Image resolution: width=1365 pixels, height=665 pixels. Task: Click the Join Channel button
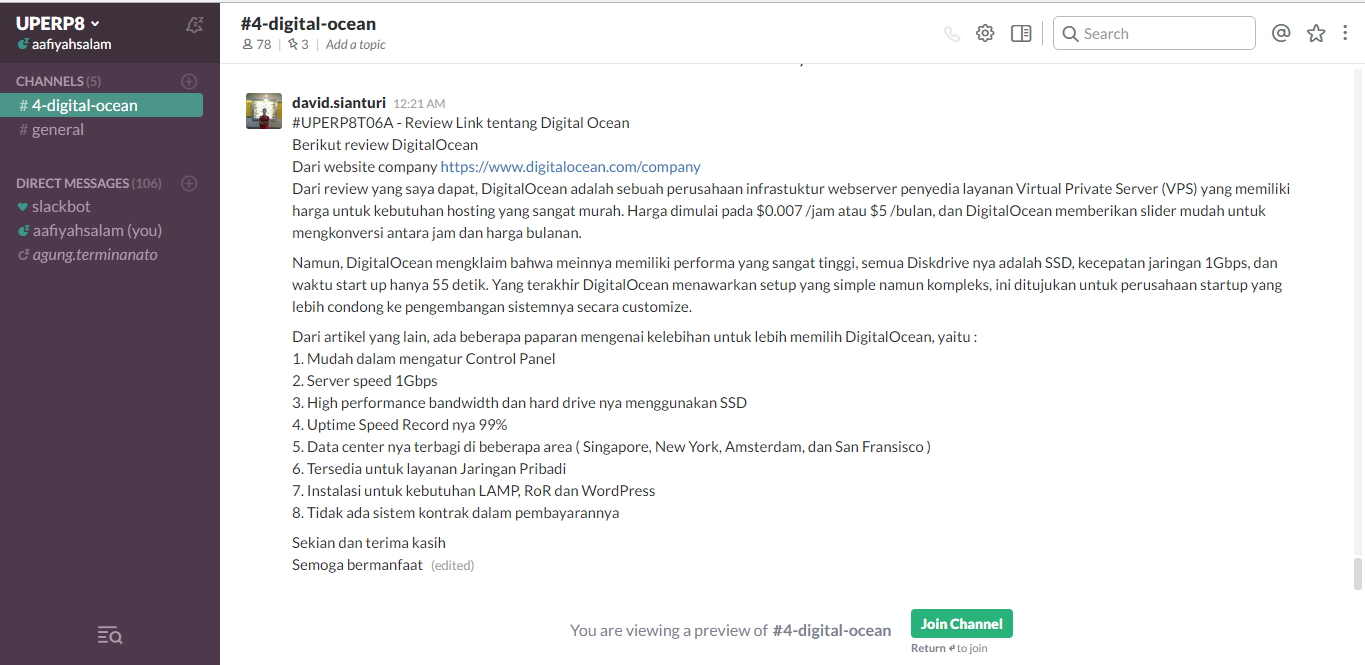coord(962,623)
